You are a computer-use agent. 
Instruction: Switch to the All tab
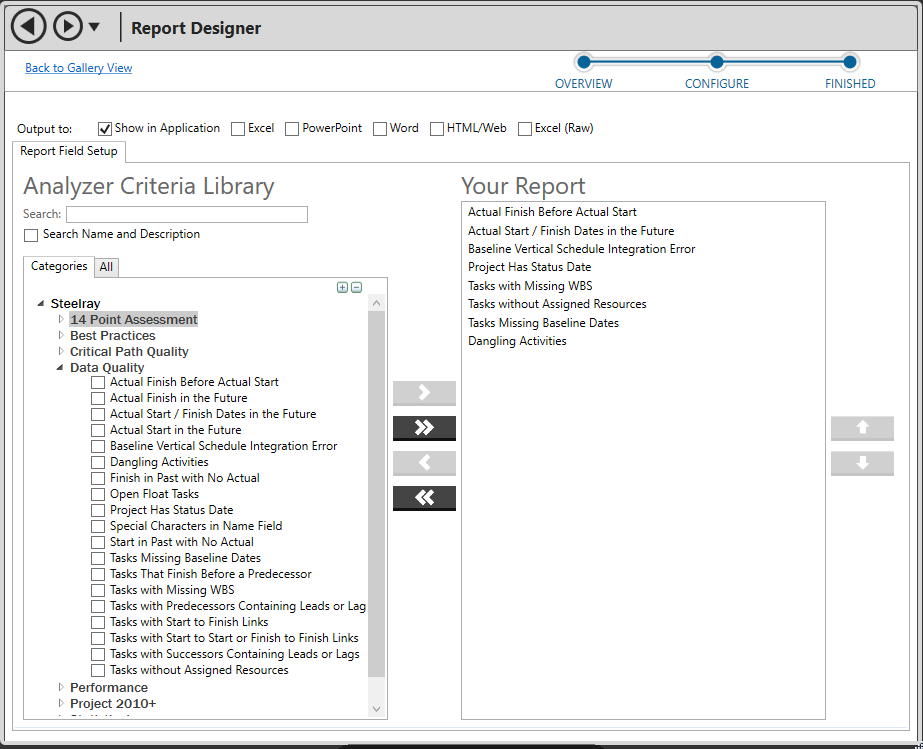(106, 267)
